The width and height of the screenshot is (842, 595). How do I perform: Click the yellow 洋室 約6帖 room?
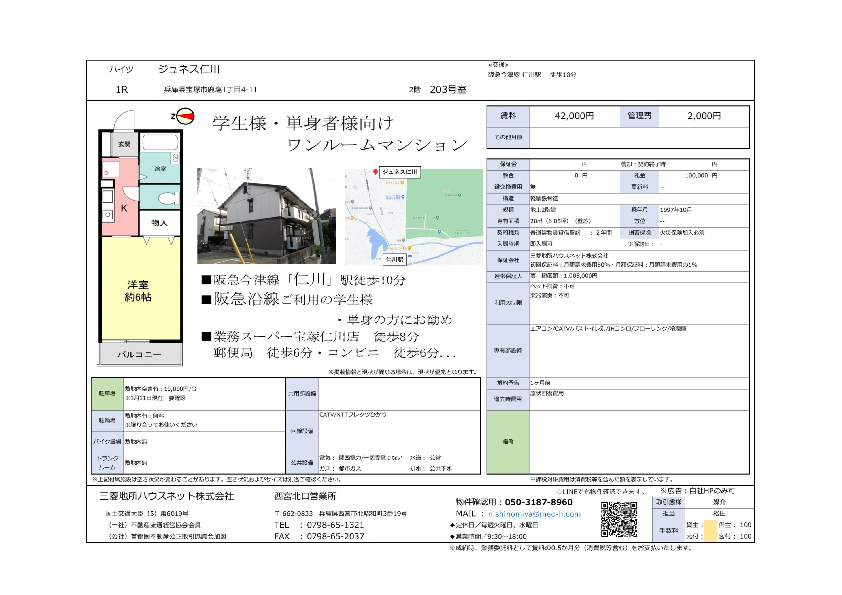(x=141, y=292)
